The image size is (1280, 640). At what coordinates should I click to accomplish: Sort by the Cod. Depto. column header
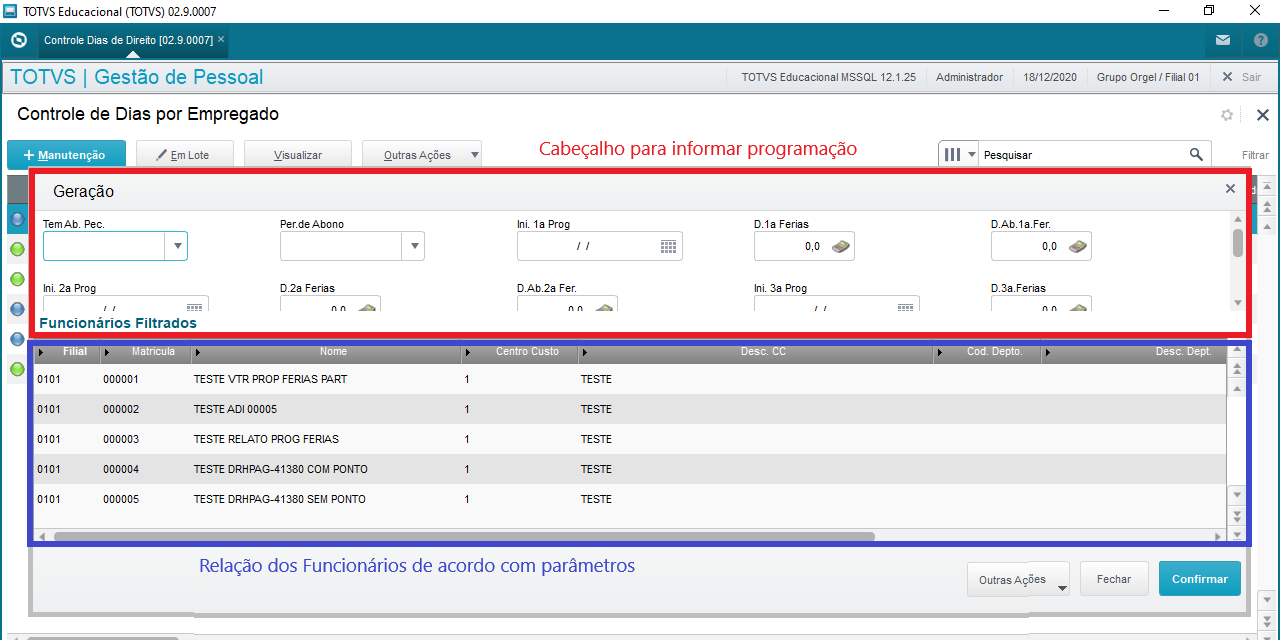[987, 352]
